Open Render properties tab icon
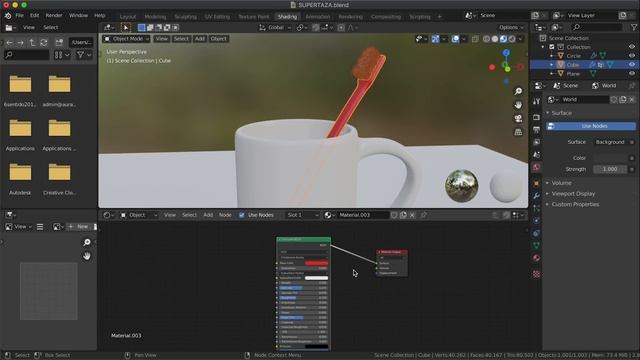This screenshot has width=640, height=360. (536, 118)
